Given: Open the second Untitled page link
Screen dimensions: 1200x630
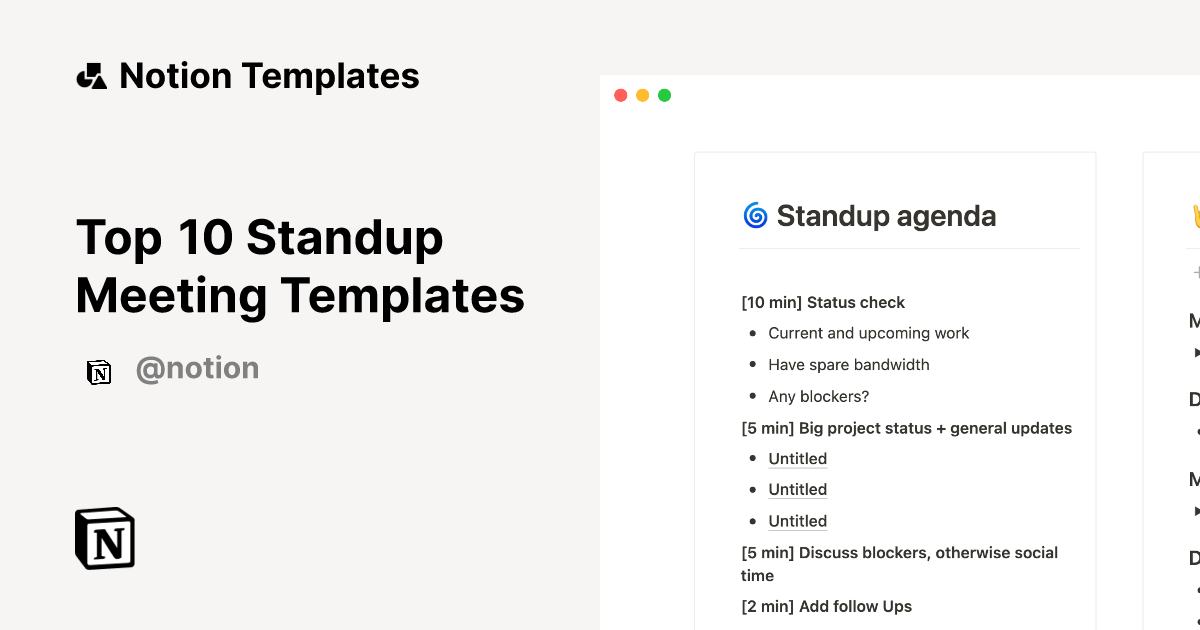Looking at the screenshot, I should [797, 489].
